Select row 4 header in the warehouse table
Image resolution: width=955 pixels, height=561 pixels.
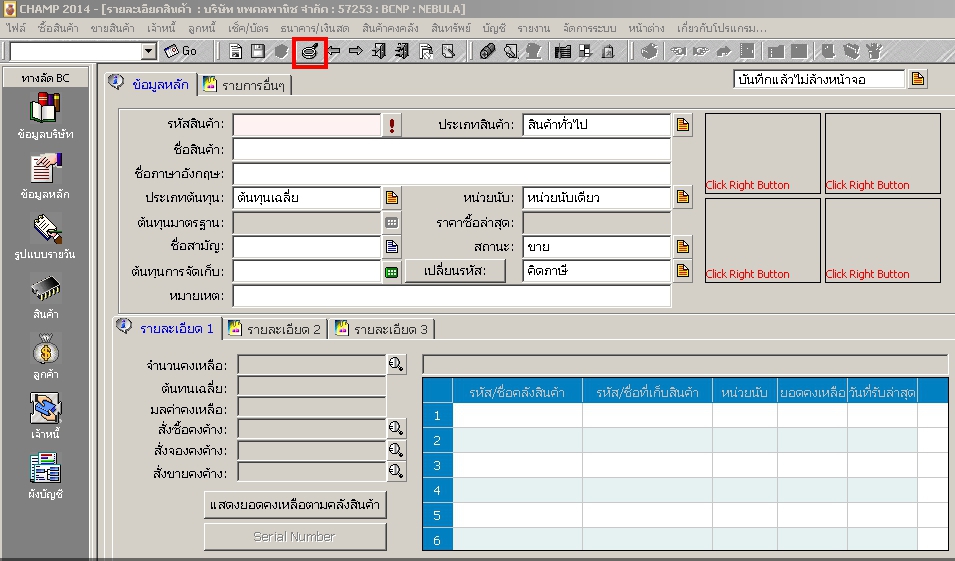tap(437, 490)
